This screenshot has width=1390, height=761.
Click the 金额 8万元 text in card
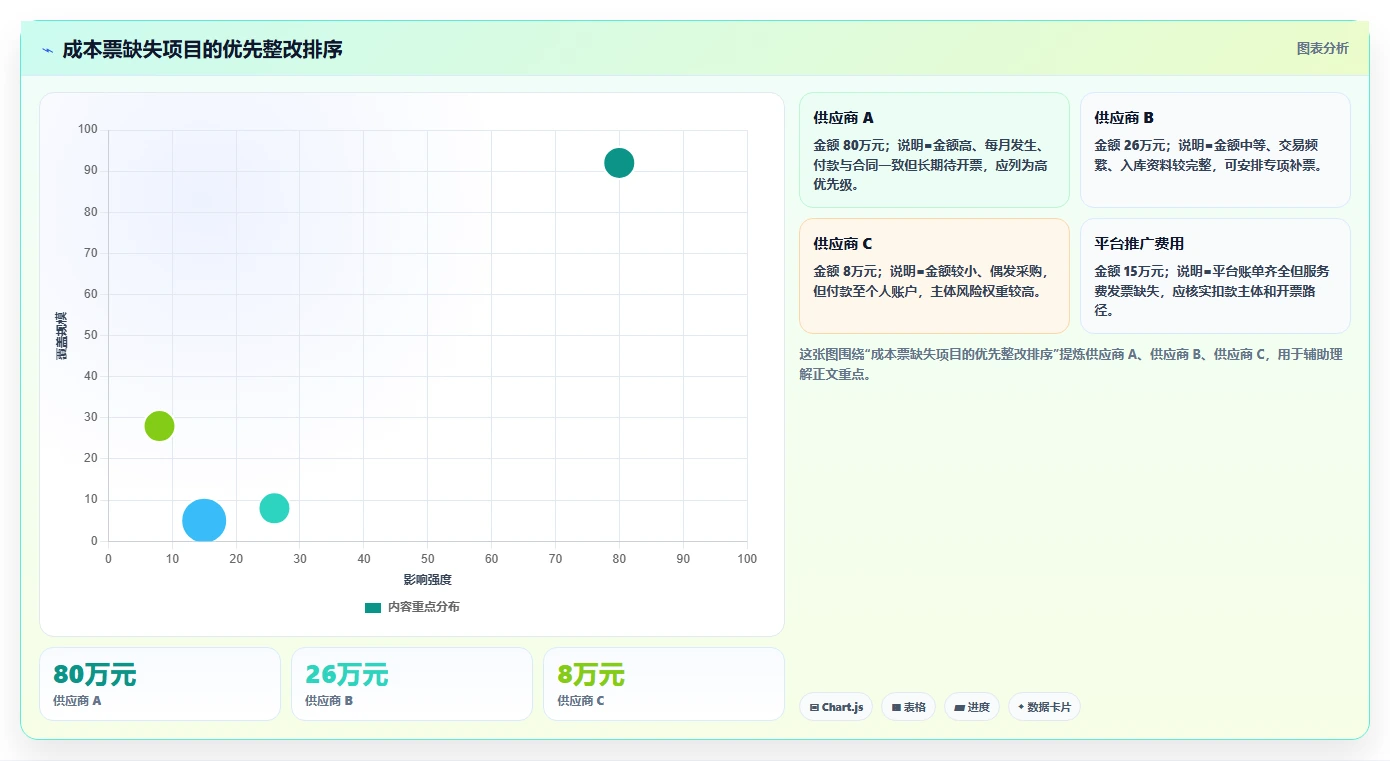tap(845, 271)
